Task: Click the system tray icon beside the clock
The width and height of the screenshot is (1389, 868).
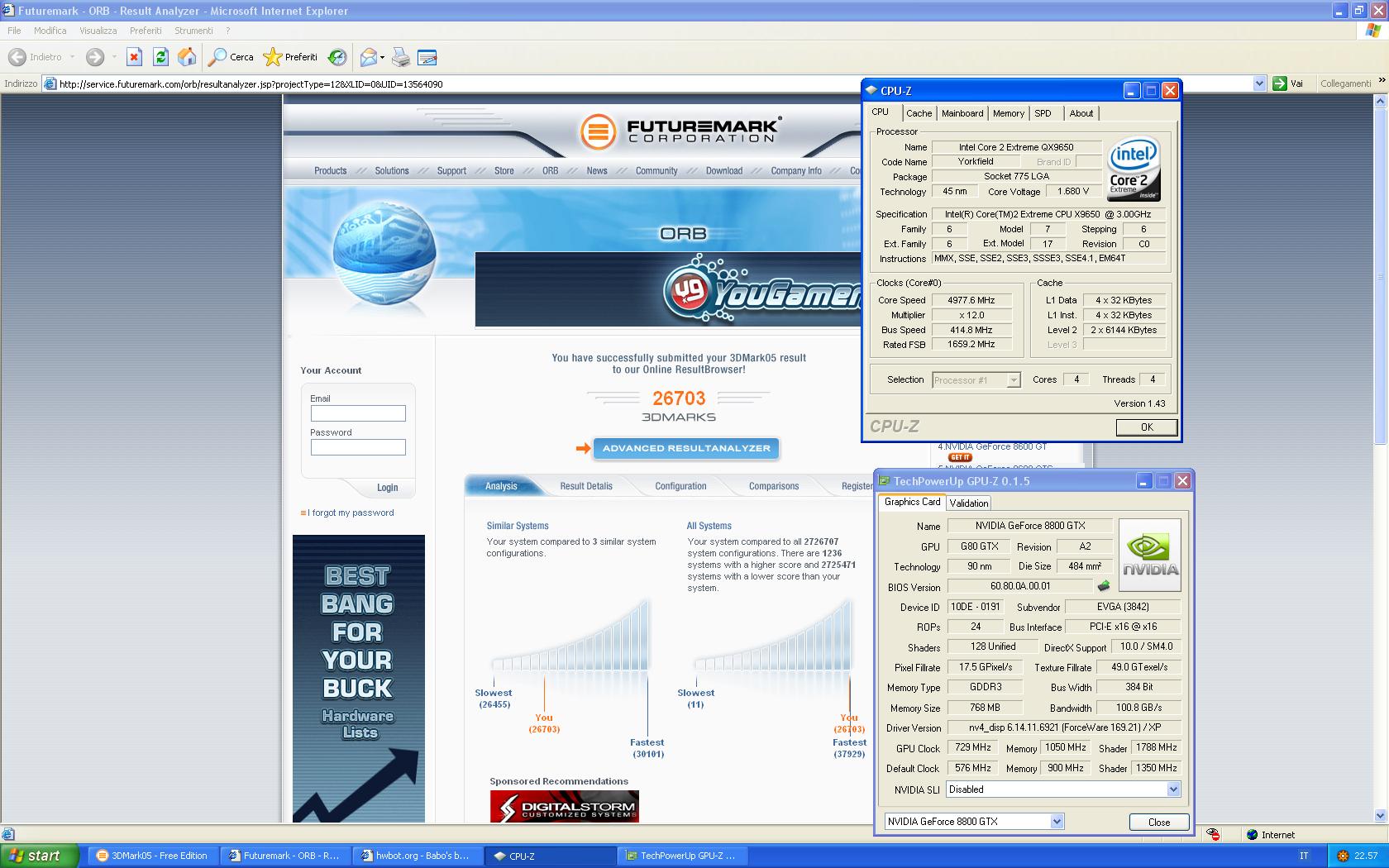Action: pyautogui.click(x=1342, y=856)
